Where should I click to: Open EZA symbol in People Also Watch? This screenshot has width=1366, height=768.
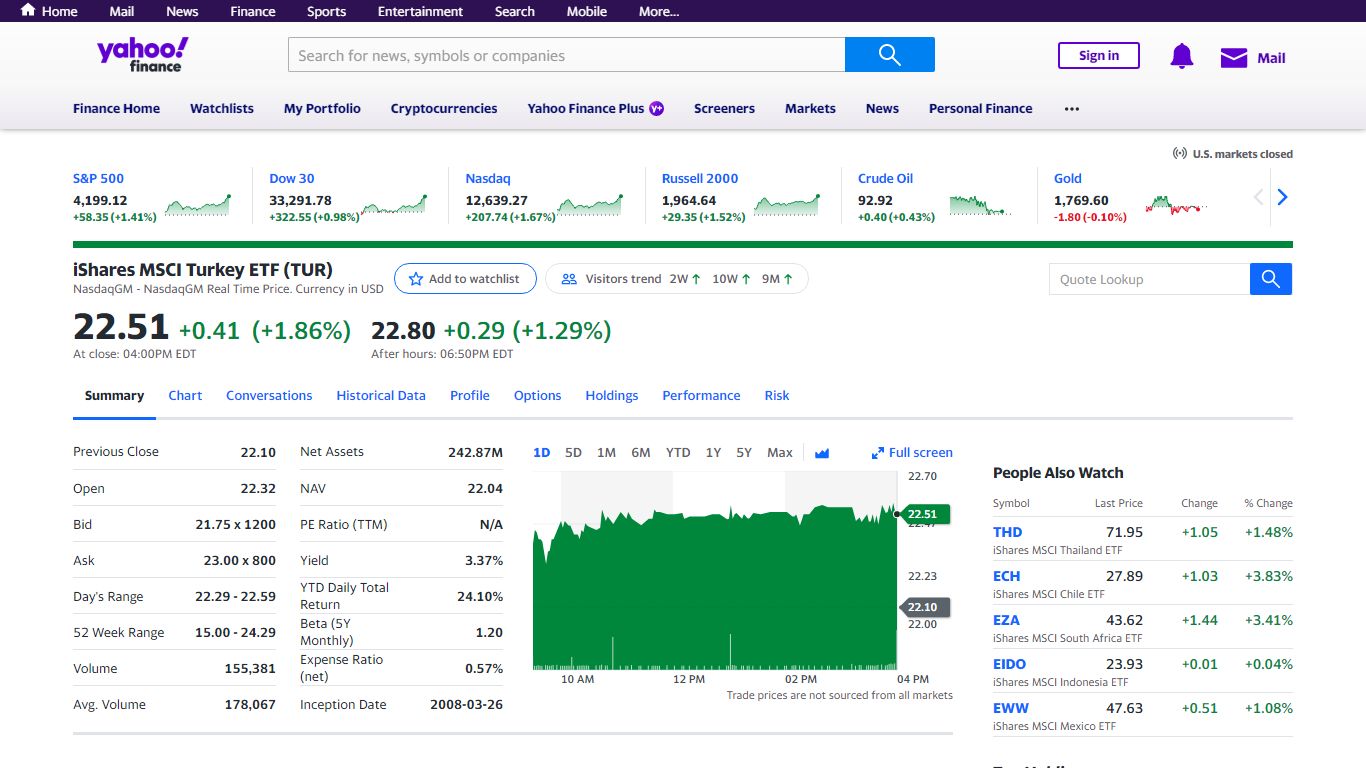[x=1006, y=620]
